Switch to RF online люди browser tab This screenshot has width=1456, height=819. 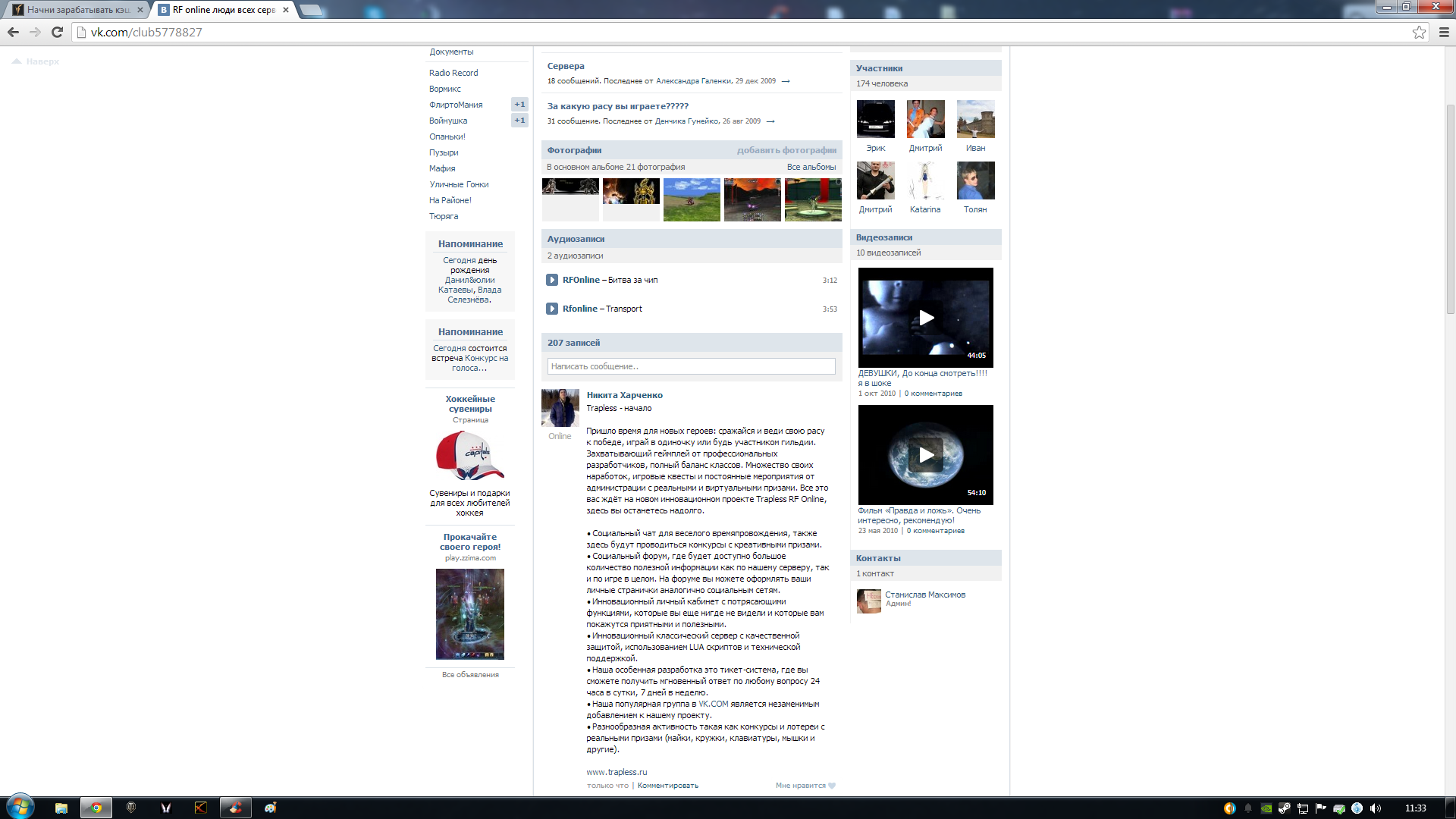coord(223,10)
